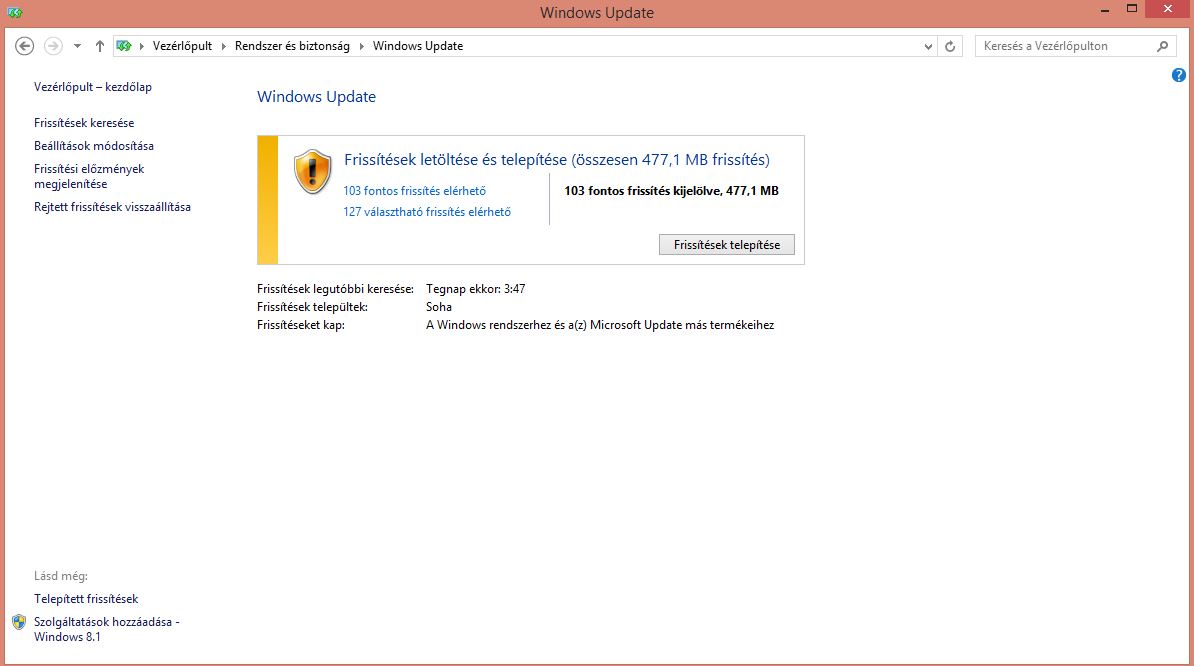Open Frissítési előzmények megjelenítése

tap(89, 177)
